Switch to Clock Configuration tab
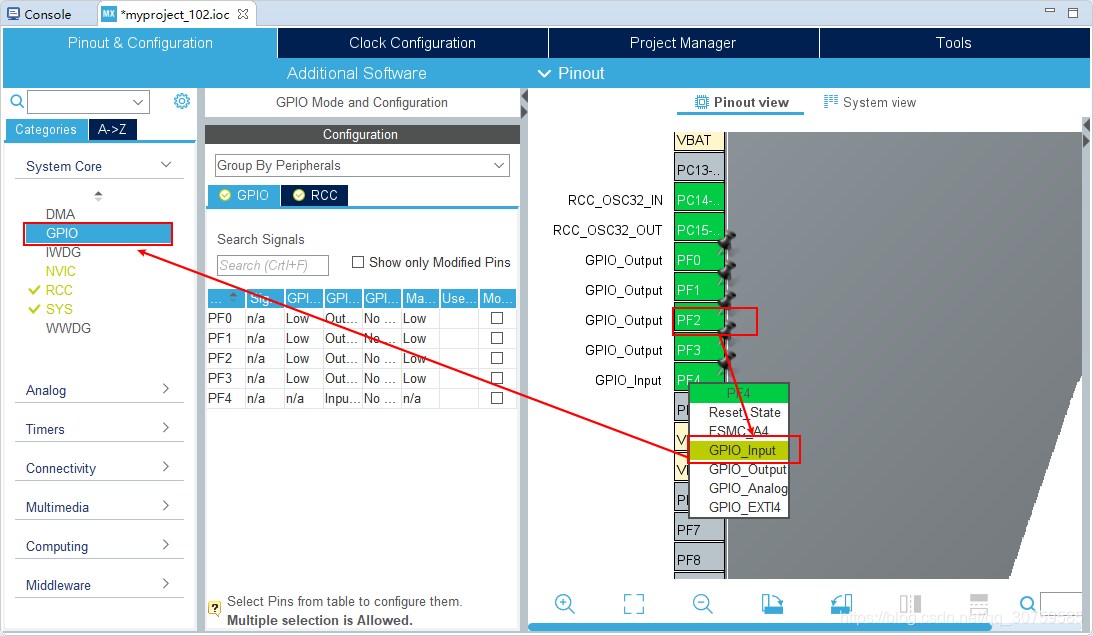 (413, 43)
